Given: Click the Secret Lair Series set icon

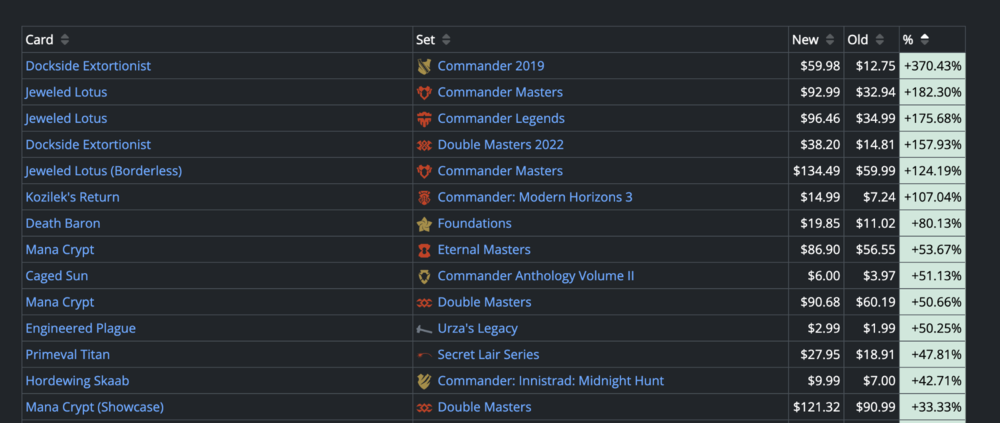Looking at the screenshot, I should (425, 355).
